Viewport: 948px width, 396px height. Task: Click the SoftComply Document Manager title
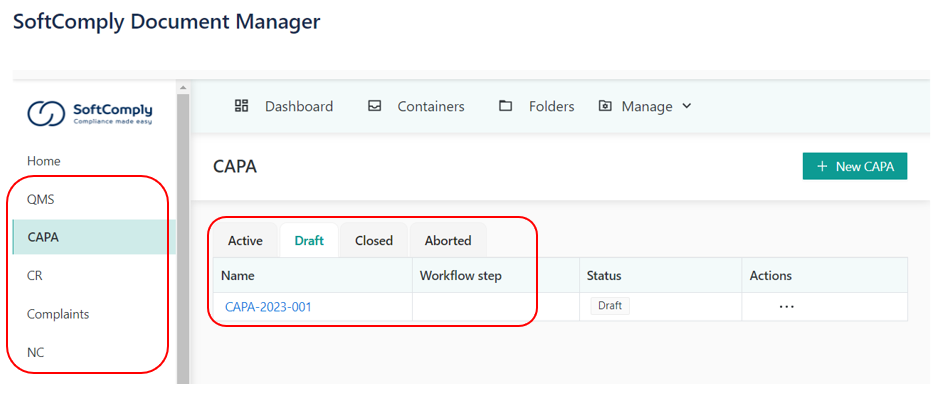[166, 22]
